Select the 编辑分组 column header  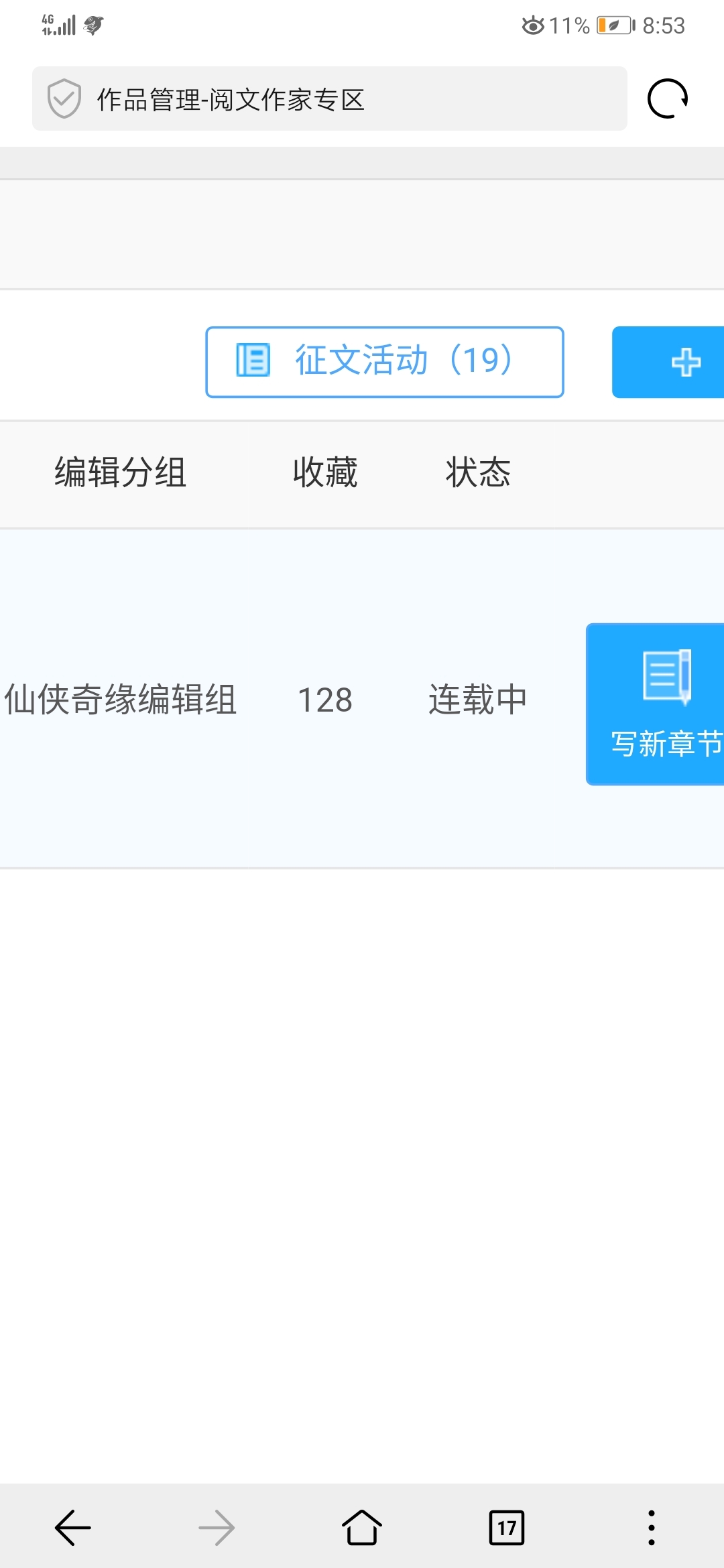click(x=121, y=472)
